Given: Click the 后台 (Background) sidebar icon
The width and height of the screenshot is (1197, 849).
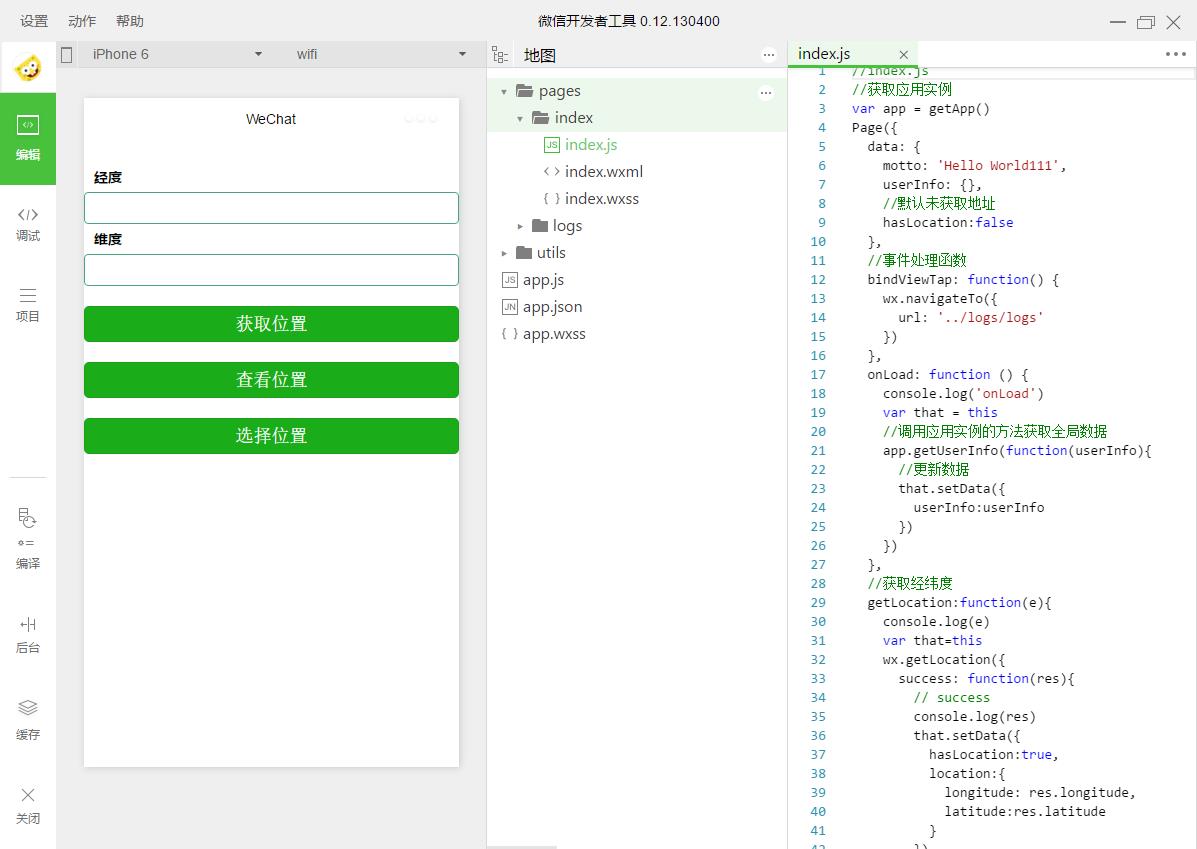Looking at the screenshot, I should tap(27, 635).
